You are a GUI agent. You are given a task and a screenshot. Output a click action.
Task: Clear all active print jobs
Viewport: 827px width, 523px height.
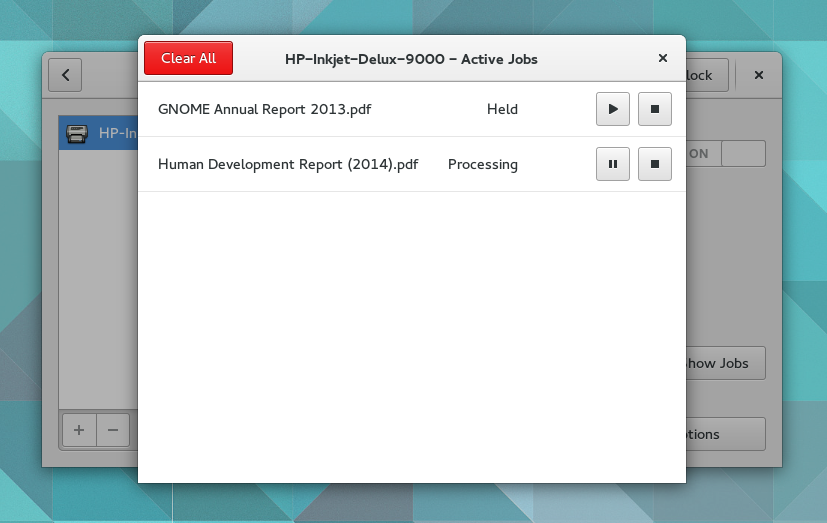pos(188,58)
